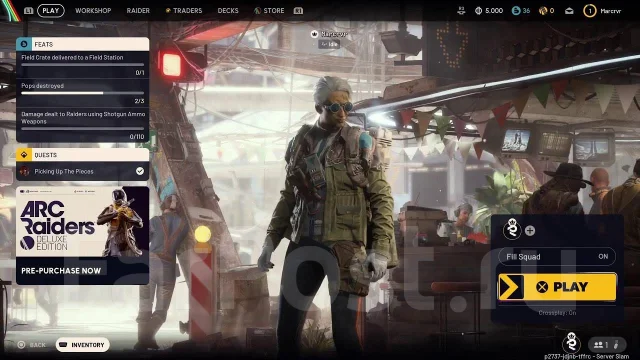Viewport: 640px width, 360px height.
Task: Click the quest giver portrait icon
Action: tap(24, 171)
